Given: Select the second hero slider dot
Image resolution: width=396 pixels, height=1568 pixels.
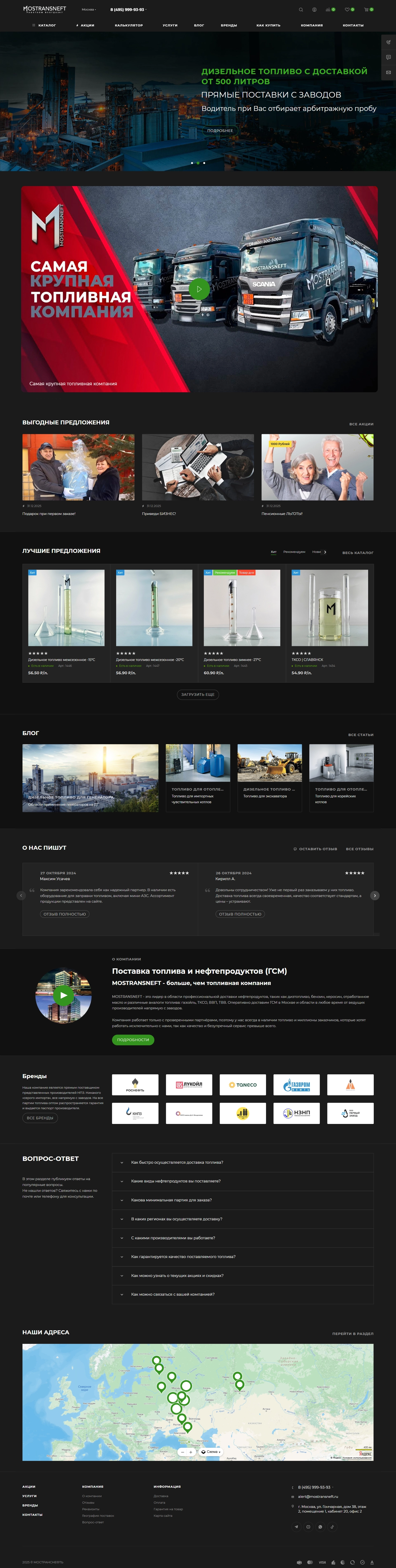Looking at the screenshot, I should 198,163.
